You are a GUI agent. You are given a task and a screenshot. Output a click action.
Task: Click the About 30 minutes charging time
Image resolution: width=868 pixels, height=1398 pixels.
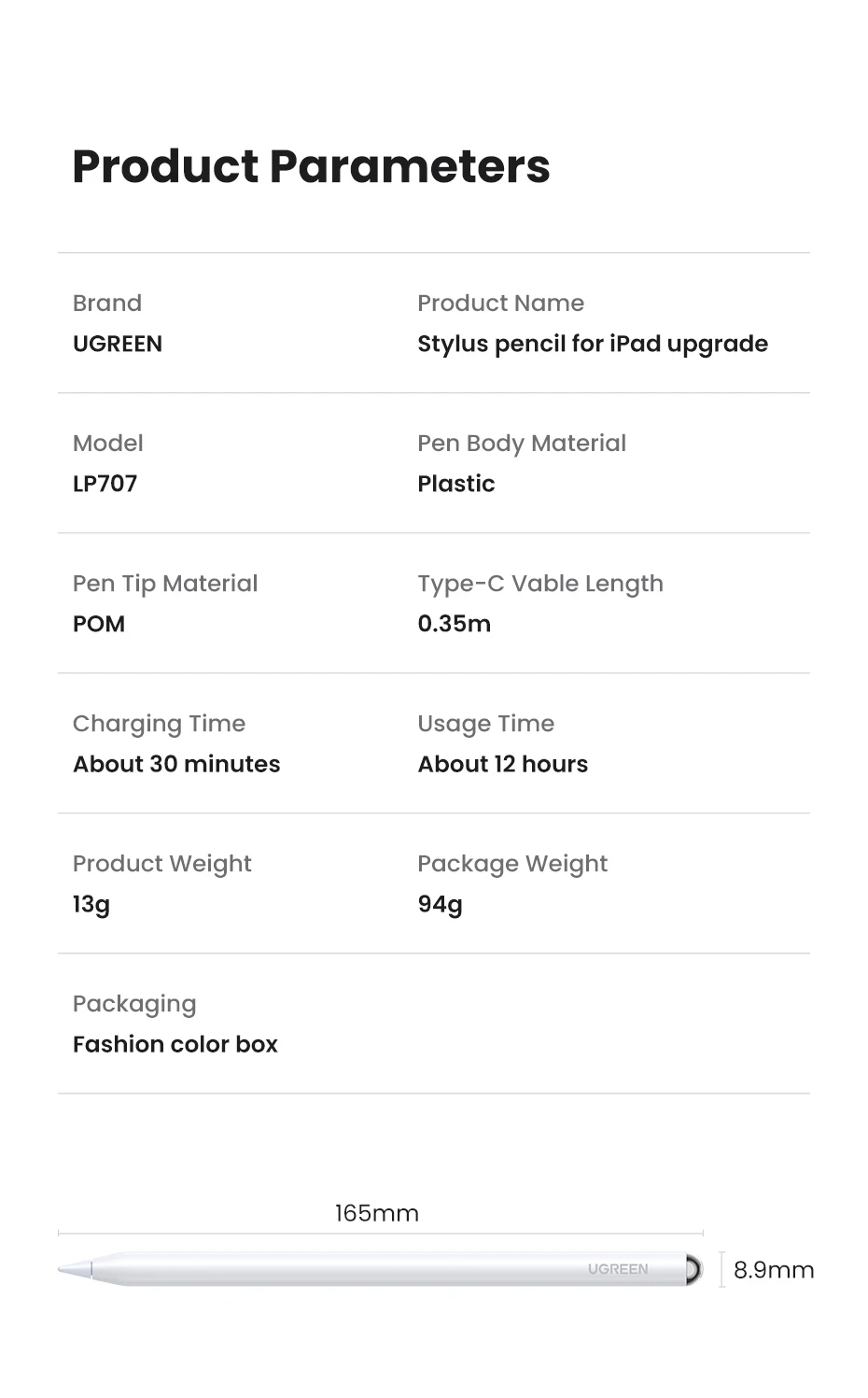pyautogui.click(x=176, y=764)
